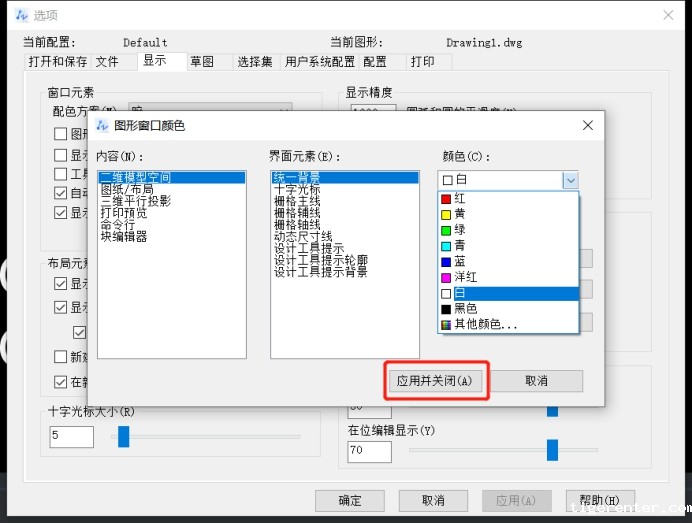Select 命令行 in the 内容 list
The width and height of the screenshot is (692, 524).
(x=119, y=225)
